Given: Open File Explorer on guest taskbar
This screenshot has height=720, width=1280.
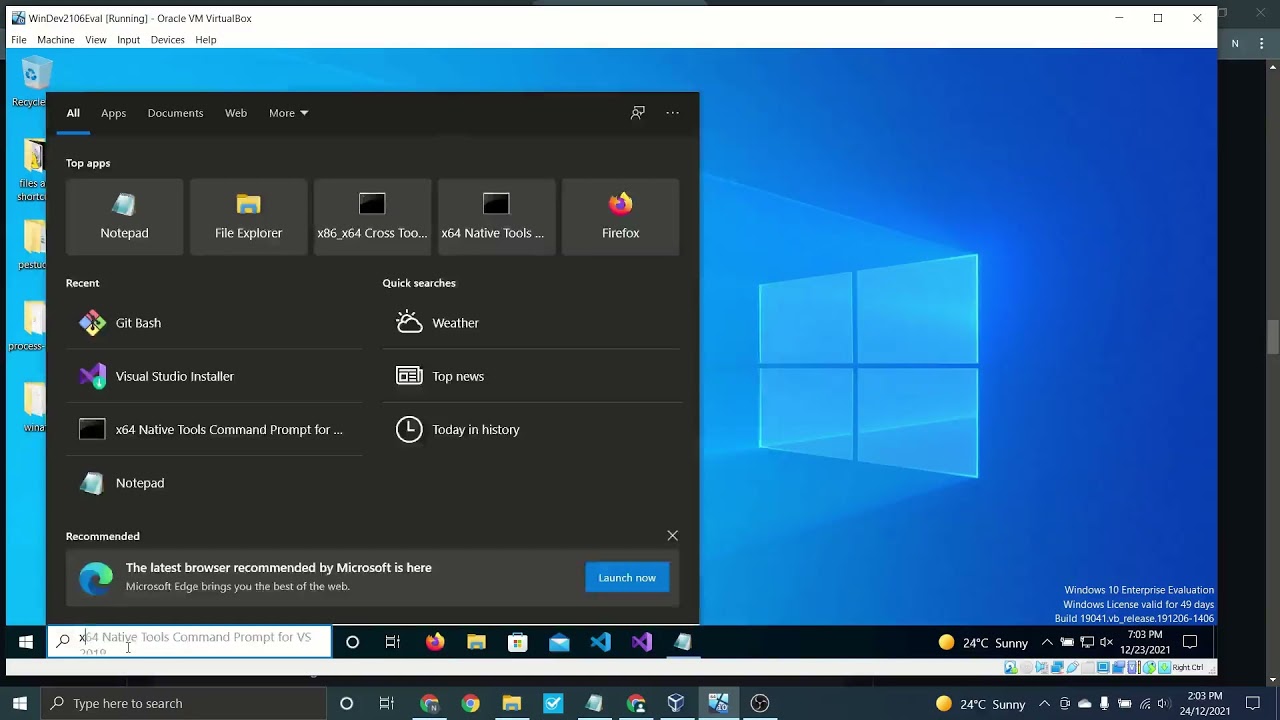Looking at the screenshot, I should click(476, 642).
